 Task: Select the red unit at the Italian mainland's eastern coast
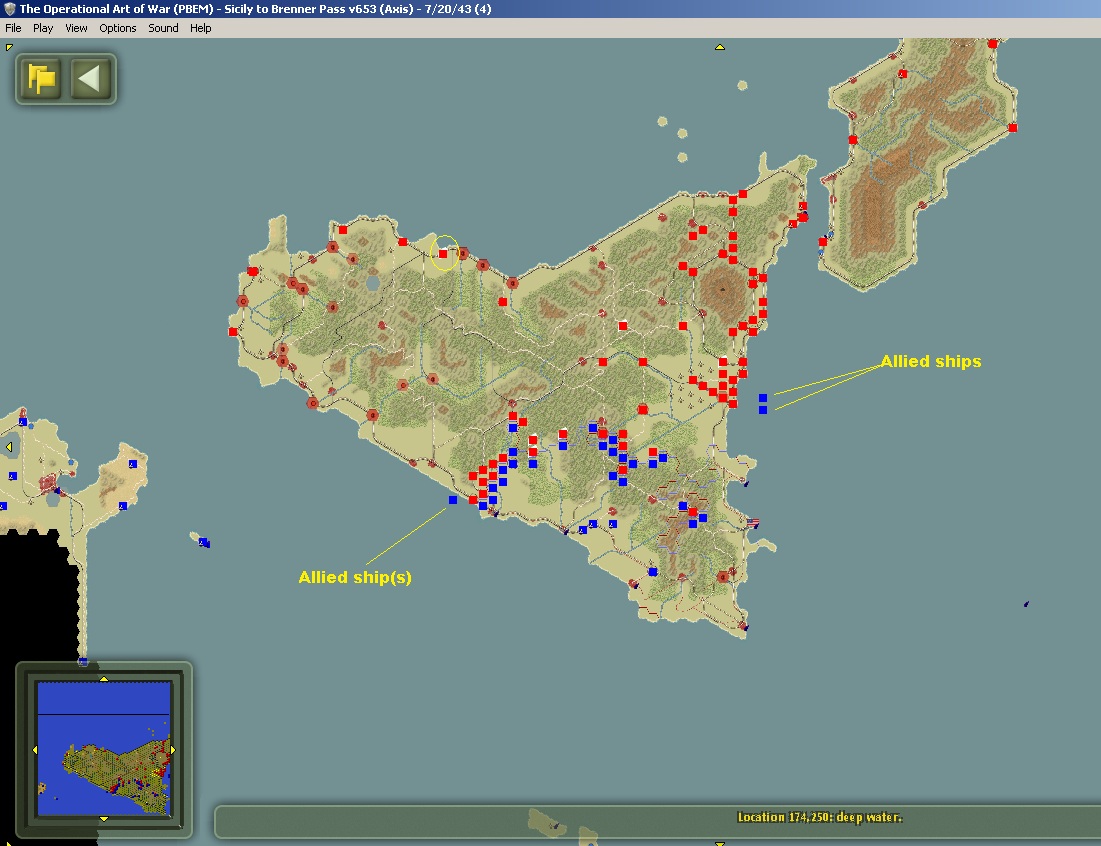1013,128
